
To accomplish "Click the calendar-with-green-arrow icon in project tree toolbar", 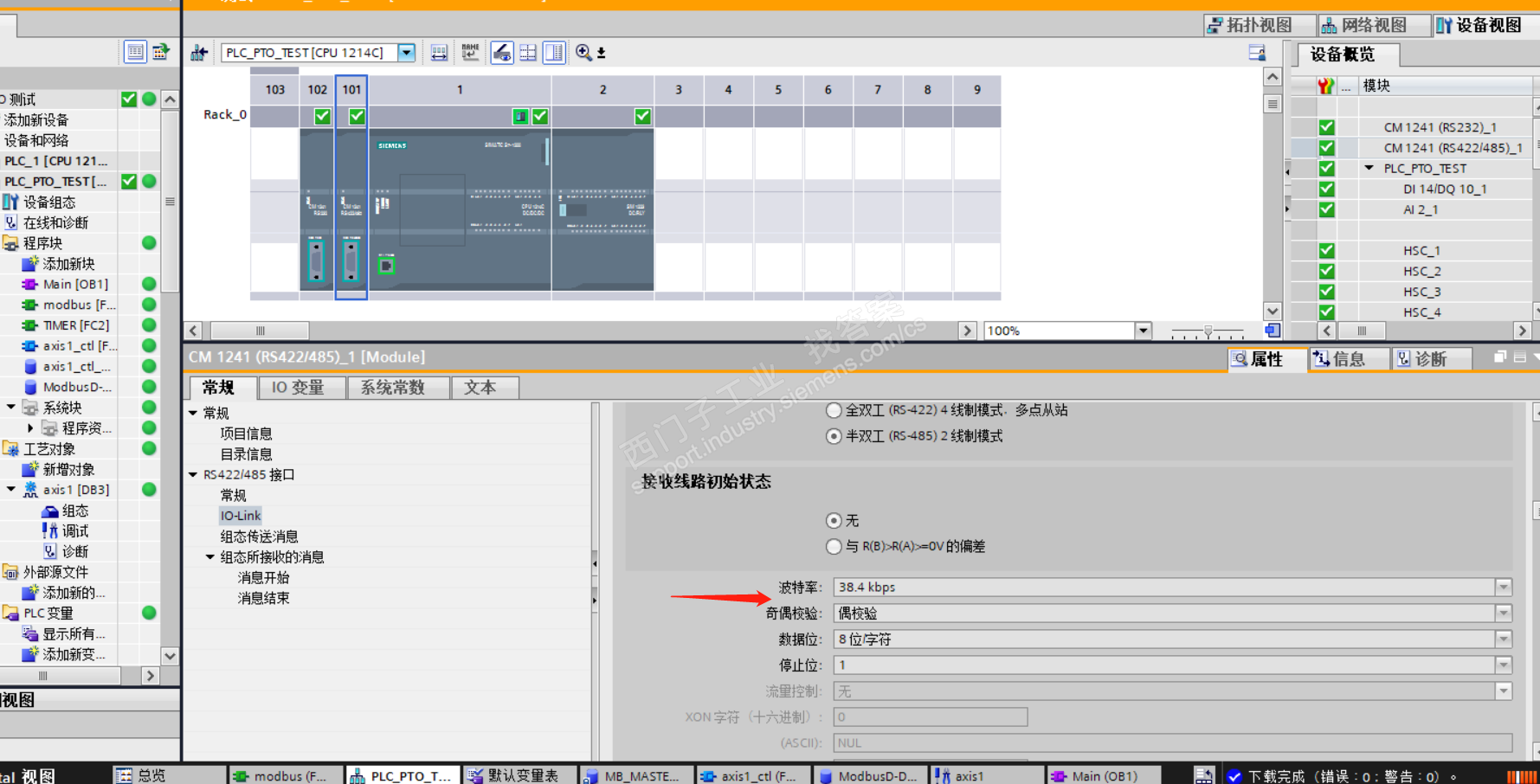I will point(161,52).
